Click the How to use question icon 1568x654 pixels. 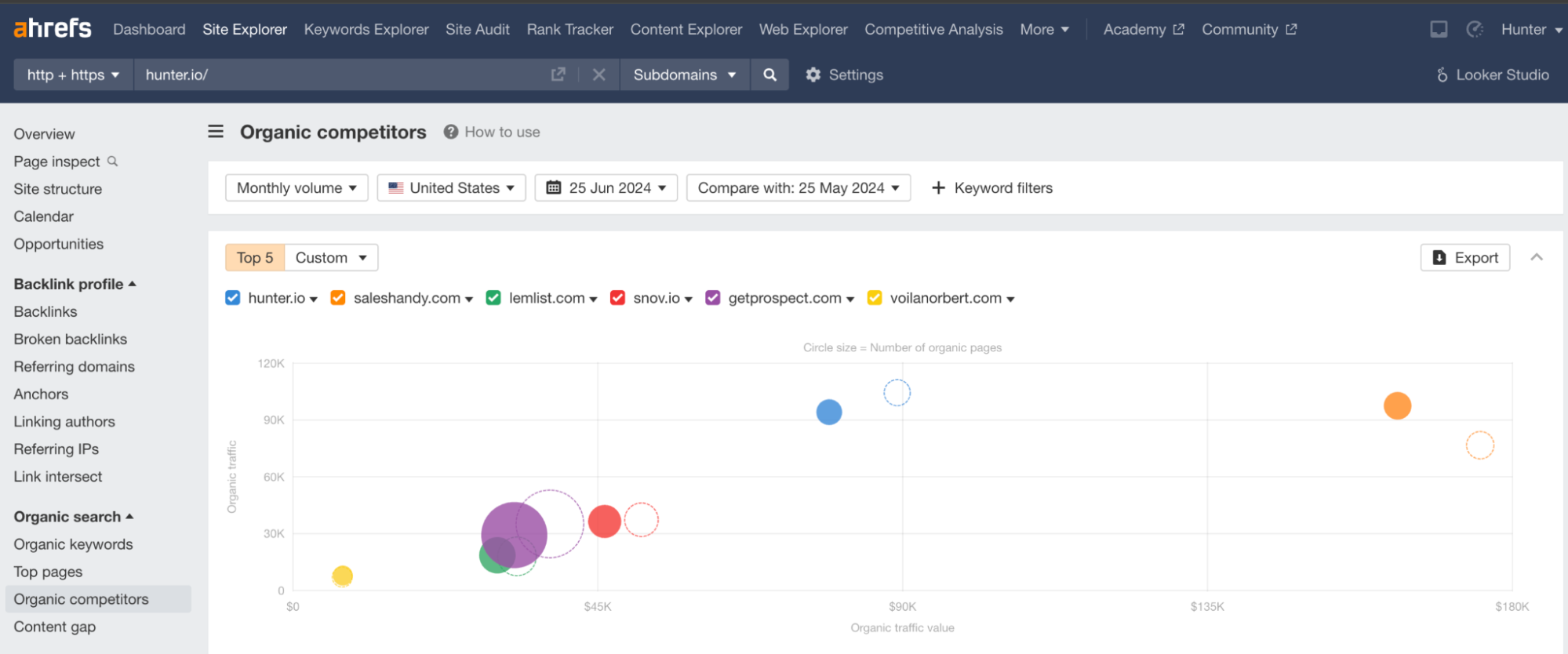coord(450,132)
